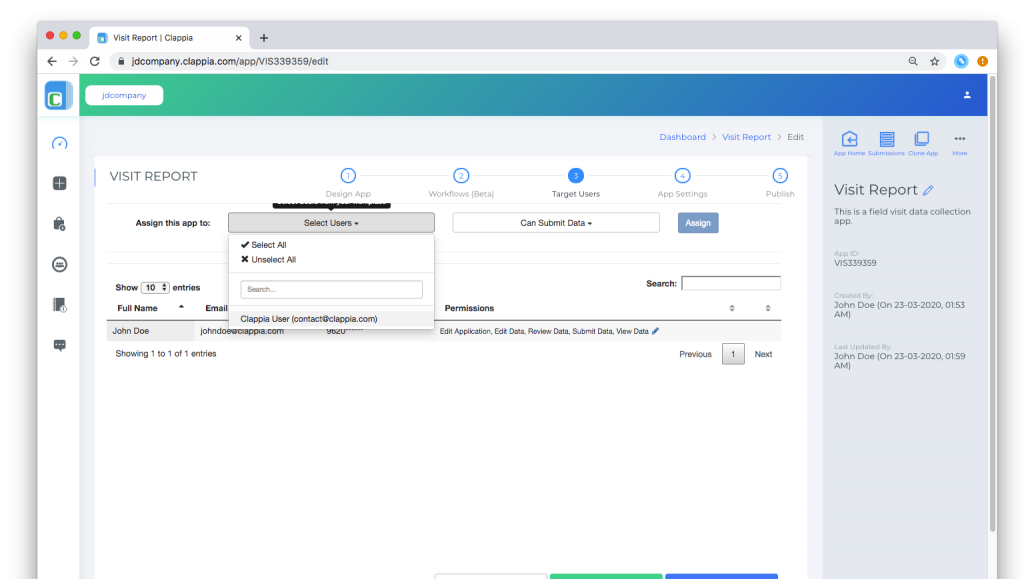This screenshot has height=579, width=1024.
Task: Go to step 1 Design App
Action: point(348,183)
